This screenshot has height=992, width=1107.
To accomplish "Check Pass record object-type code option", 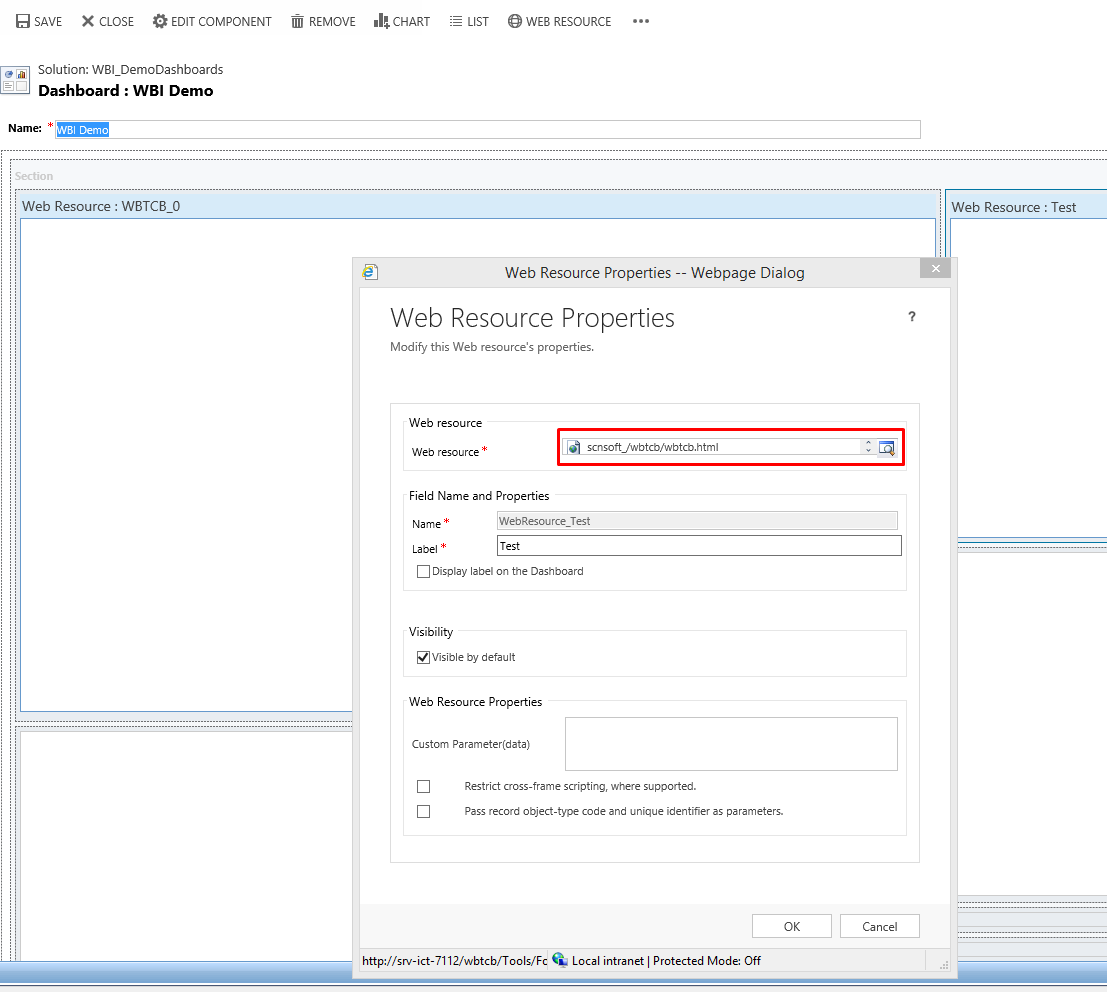I will [x=423, y=811].
